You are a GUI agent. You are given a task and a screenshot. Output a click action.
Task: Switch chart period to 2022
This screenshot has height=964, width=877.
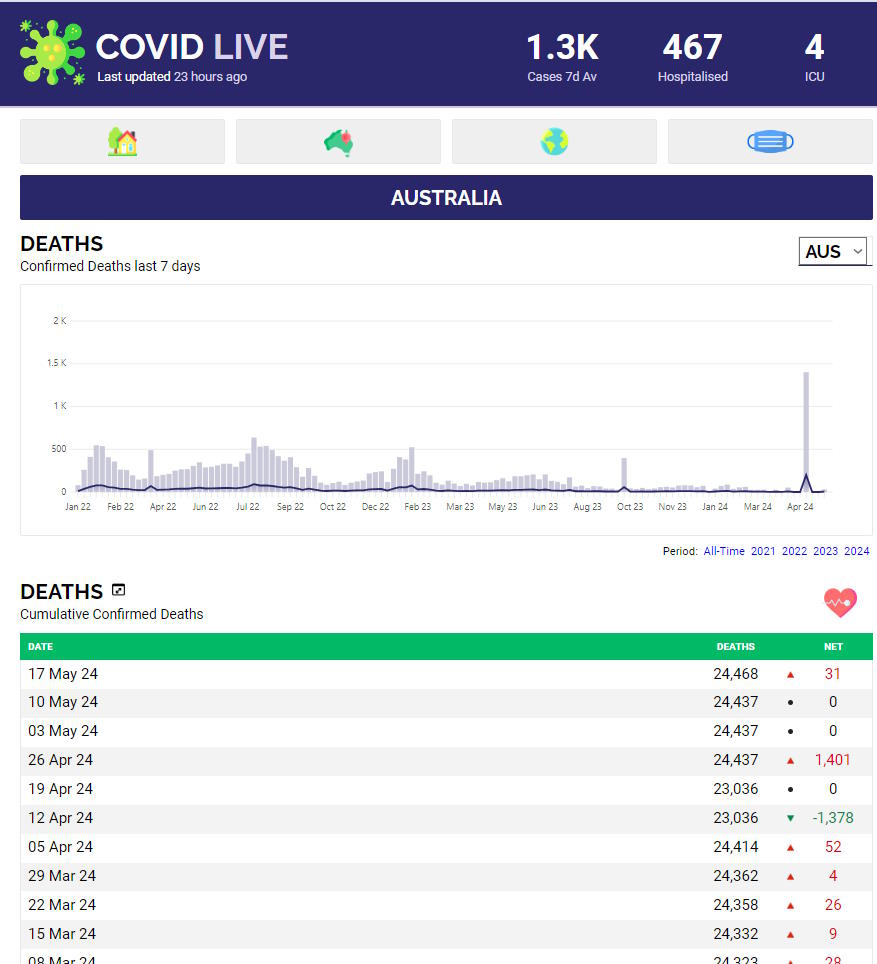(794, 551)
